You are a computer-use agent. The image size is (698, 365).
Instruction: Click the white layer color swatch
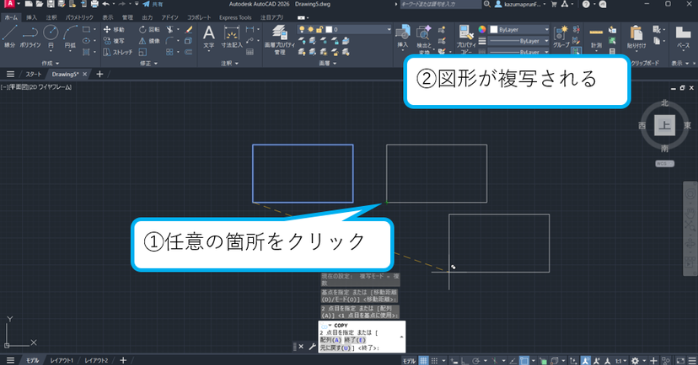pyautogui.click(x=329, y=29)
